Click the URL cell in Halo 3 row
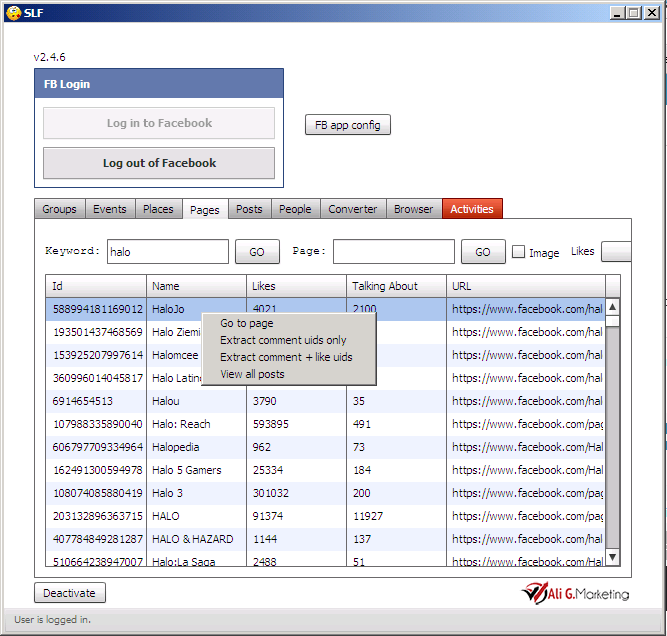 click(526, 493)
